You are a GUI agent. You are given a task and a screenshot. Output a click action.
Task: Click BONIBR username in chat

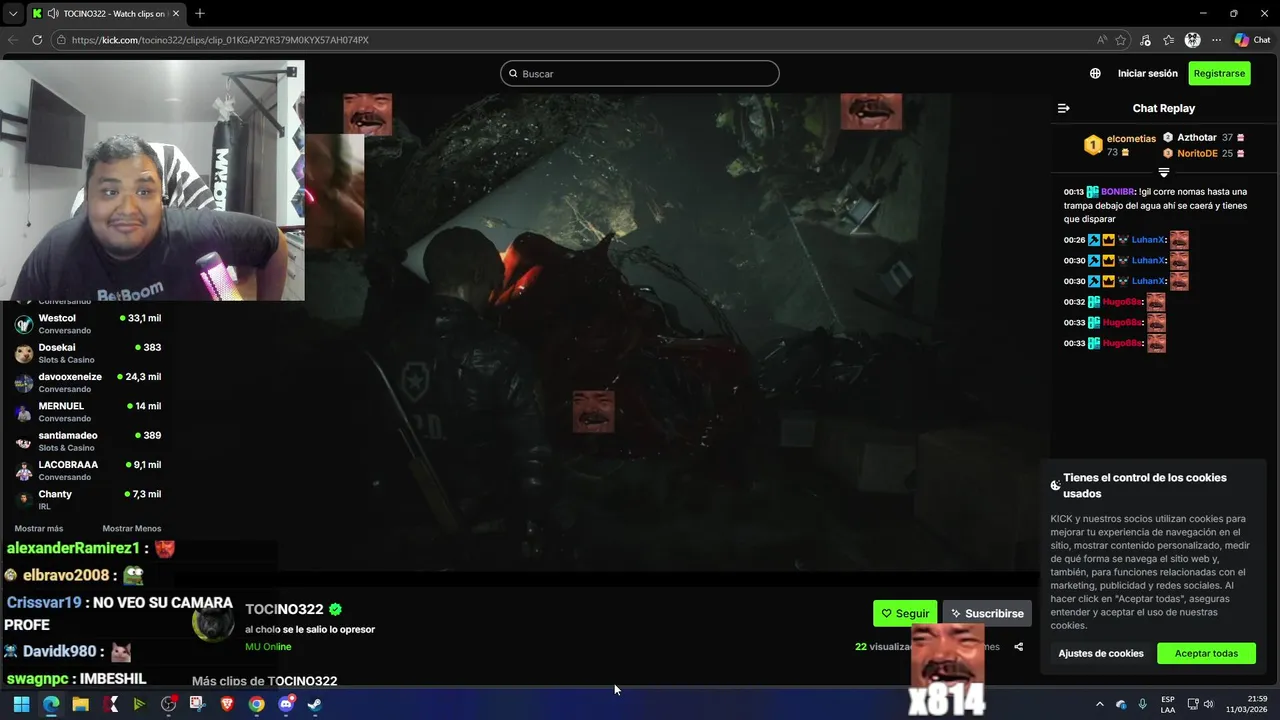tap(1118, 192)
